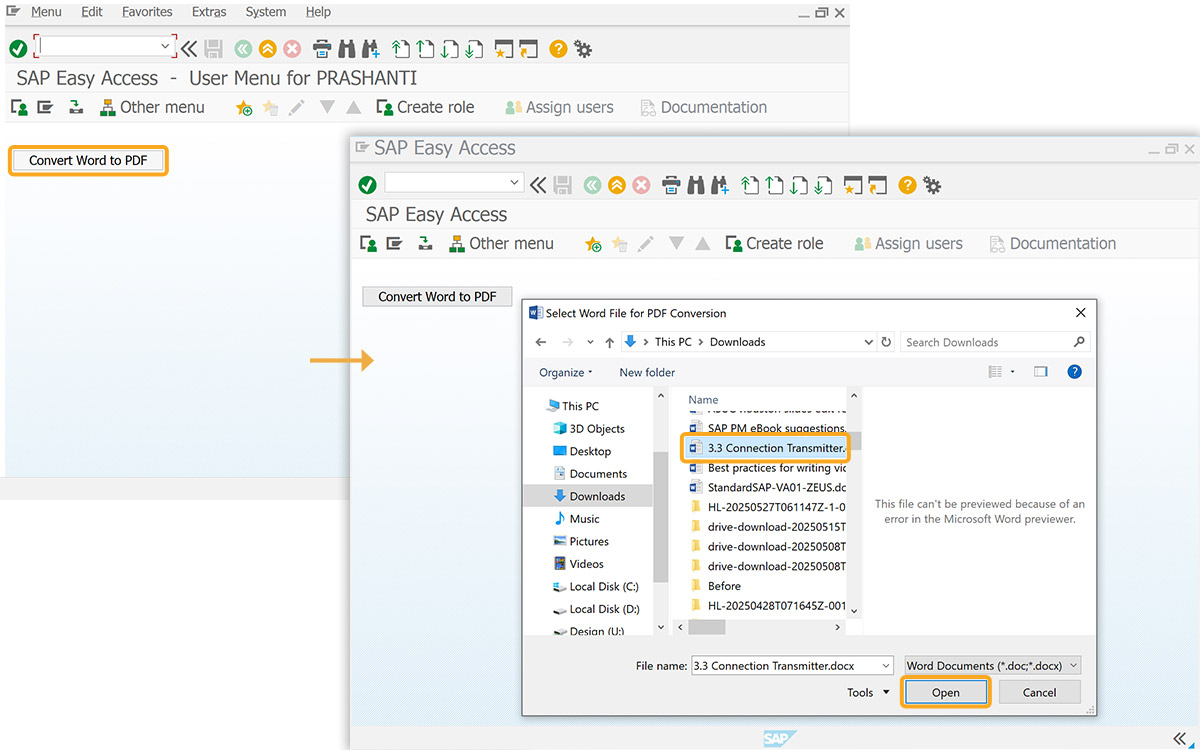
Task: Click Create role in front SAP window
Action: click(774, 243)
